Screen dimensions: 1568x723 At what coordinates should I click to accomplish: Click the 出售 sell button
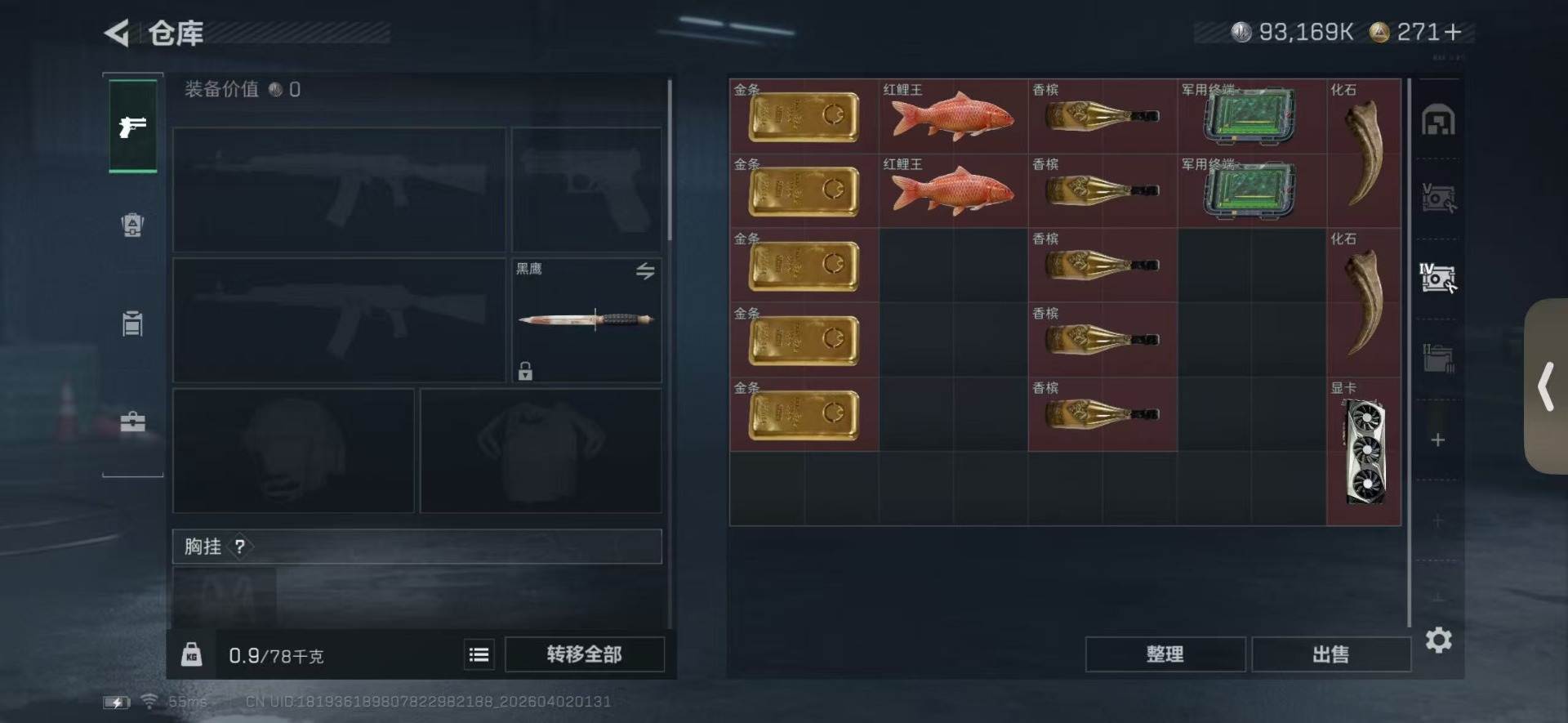1330,654
